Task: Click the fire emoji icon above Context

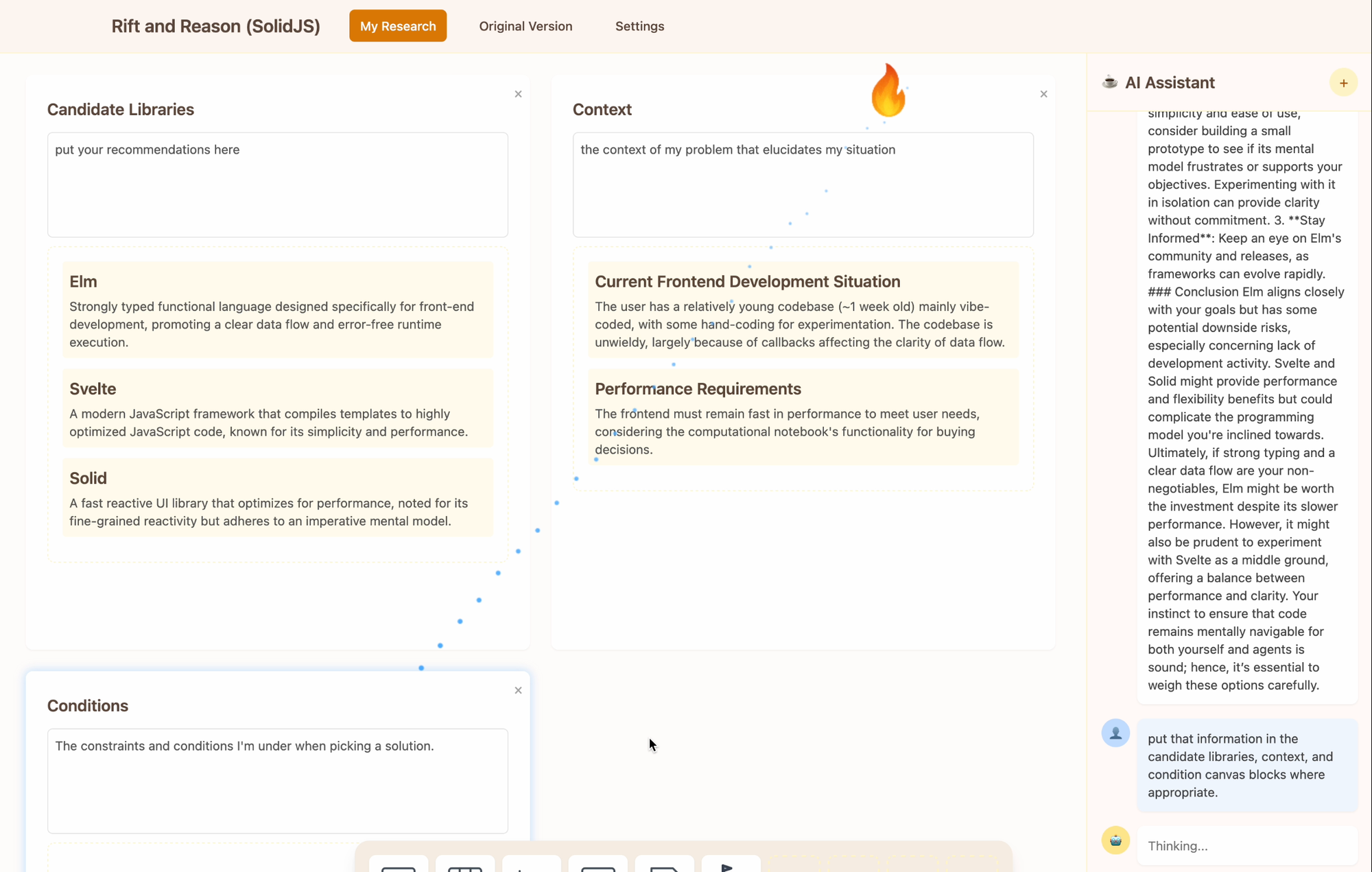Action: point(888,90)
